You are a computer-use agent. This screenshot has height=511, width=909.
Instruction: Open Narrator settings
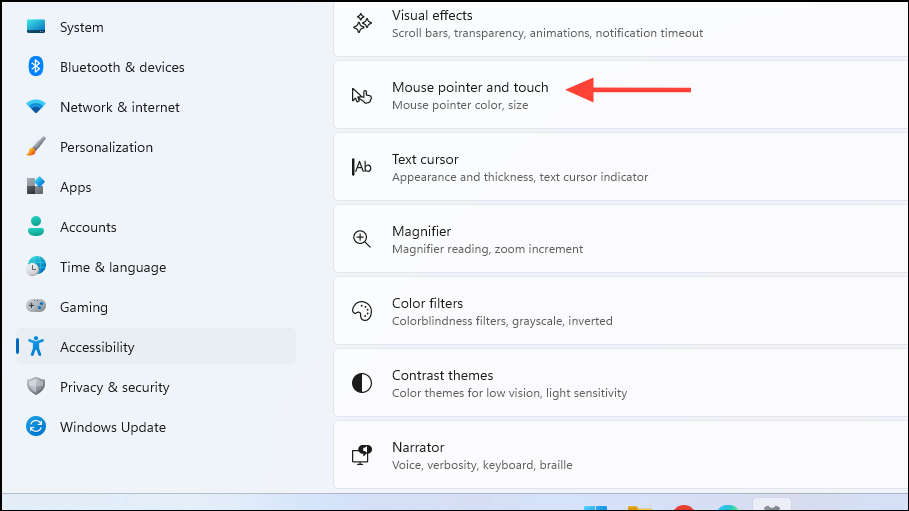pos(621,455)
